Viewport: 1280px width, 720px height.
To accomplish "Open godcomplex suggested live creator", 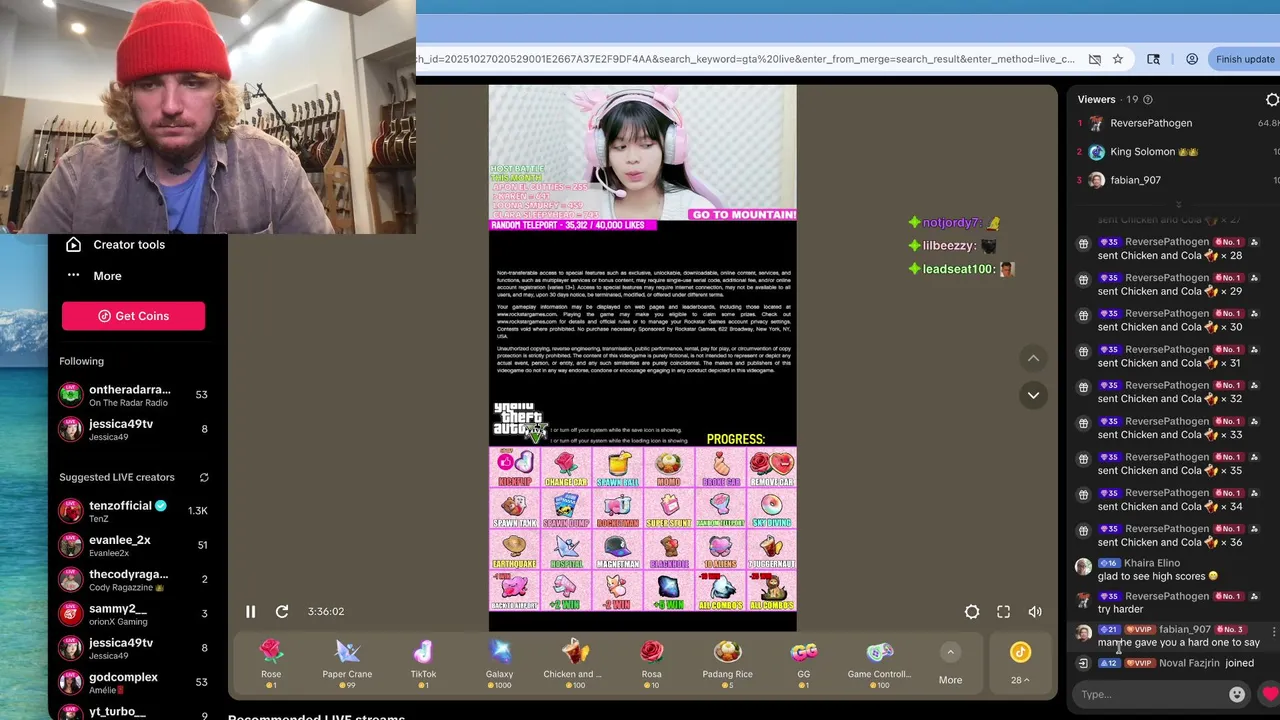I will tap(133, 683).
